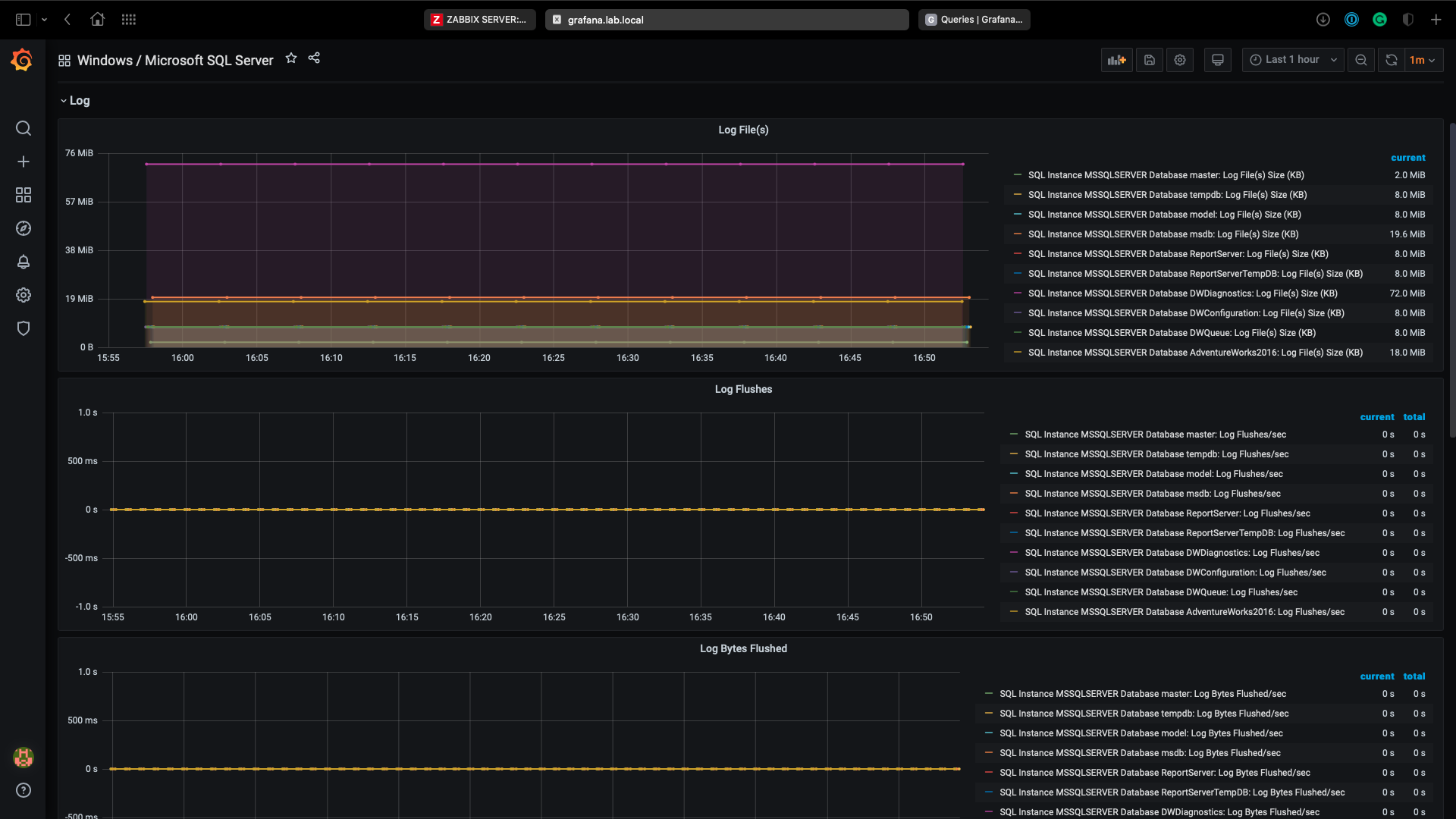The width and height of the screenshot is (1456, 819).
Task: Toggle msdb Log Bytes Flushed/sec series
Action: point(1139,753)
